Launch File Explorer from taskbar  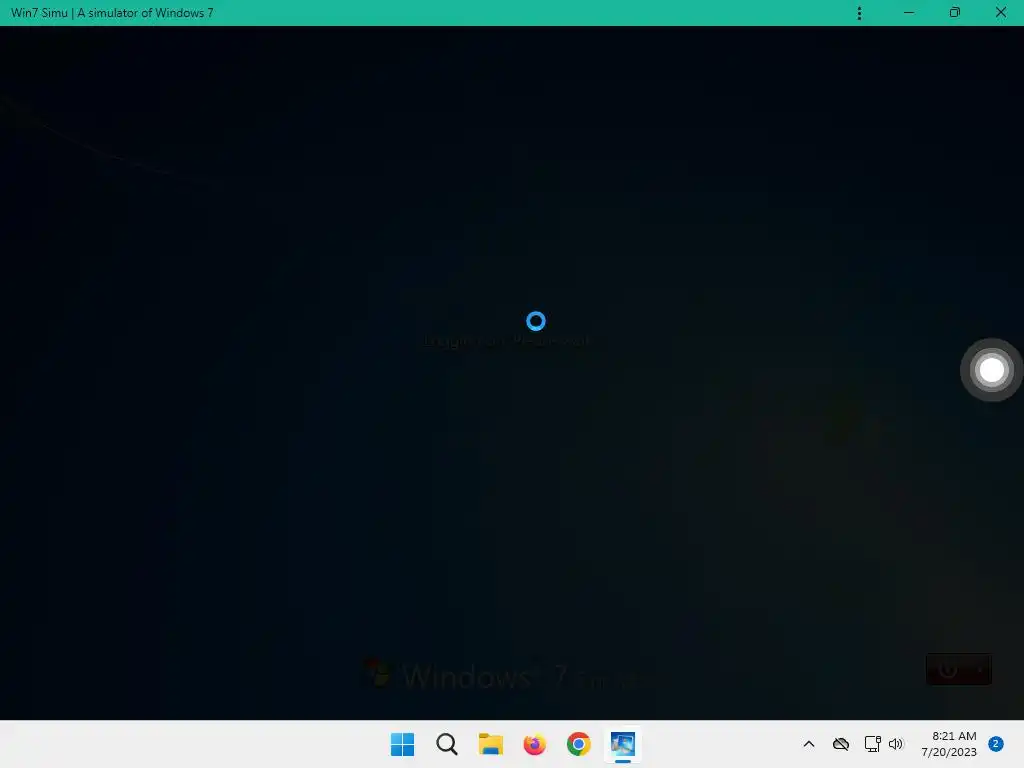490,744
